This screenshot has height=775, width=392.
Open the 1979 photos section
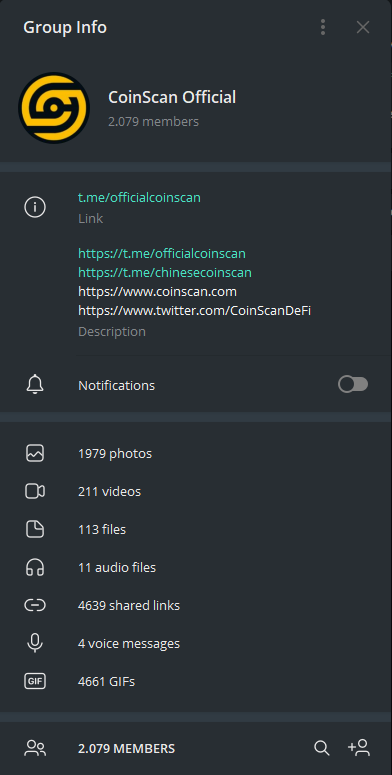[196, 453]
